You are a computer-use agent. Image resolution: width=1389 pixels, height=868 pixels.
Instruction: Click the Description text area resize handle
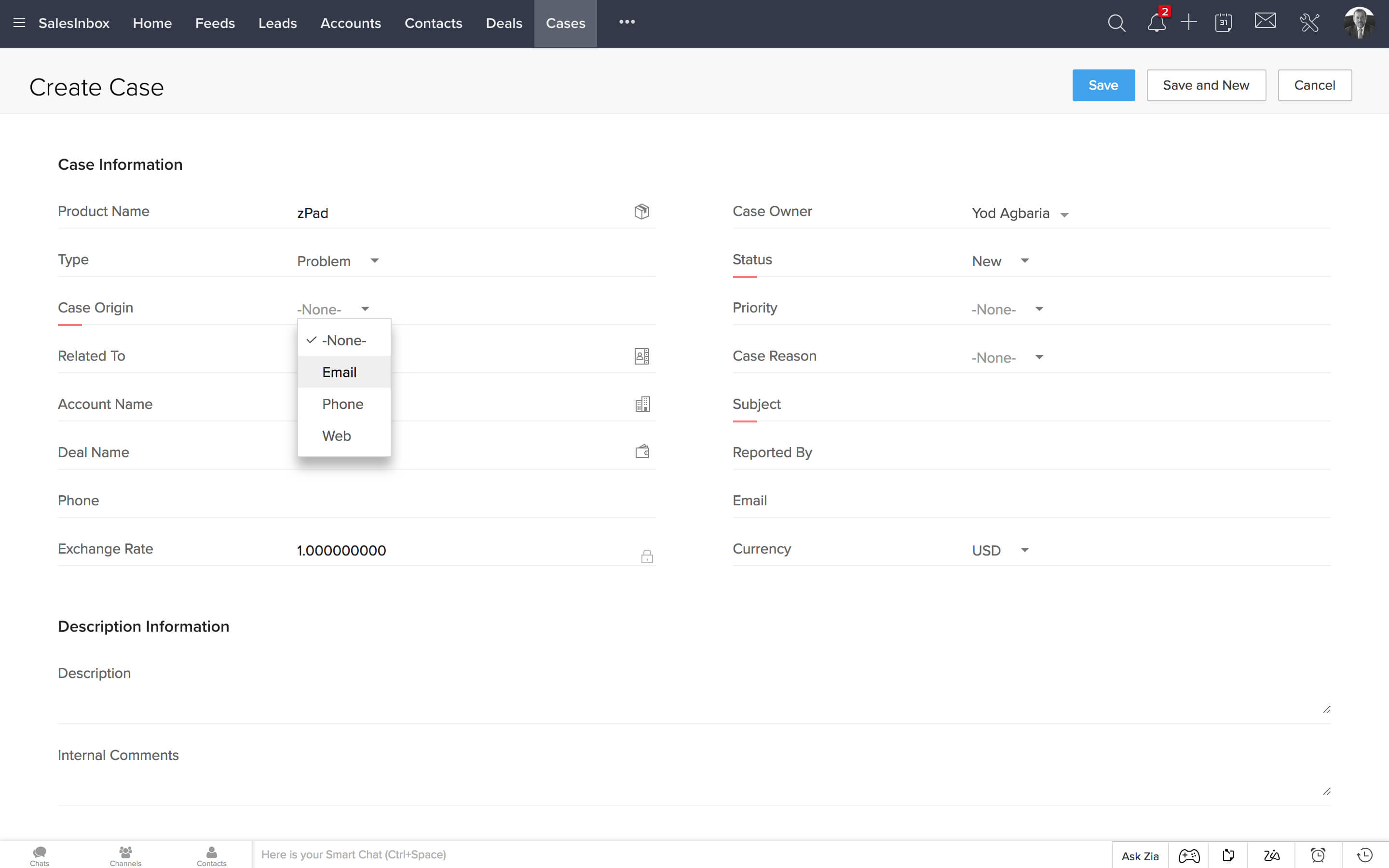[x=1326, y=709]
